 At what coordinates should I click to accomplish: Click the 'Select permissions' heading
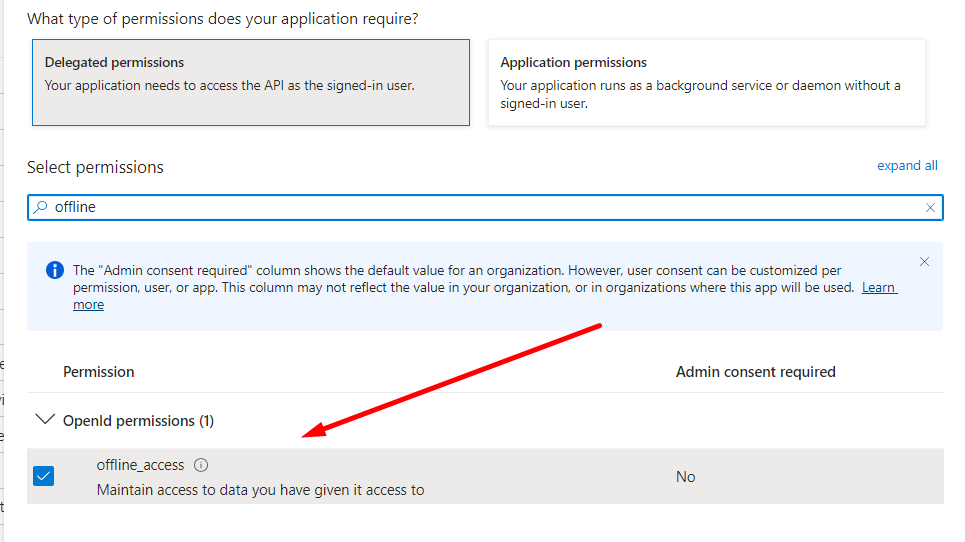pyautogui.click(x=95, y=167)
